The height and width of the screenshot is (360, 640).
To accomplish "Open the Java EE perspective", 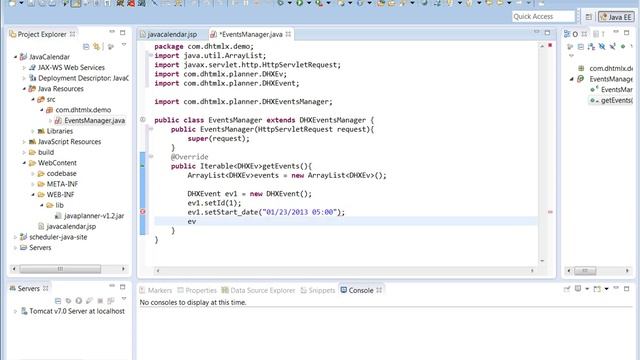I will [x=616, y=17].
